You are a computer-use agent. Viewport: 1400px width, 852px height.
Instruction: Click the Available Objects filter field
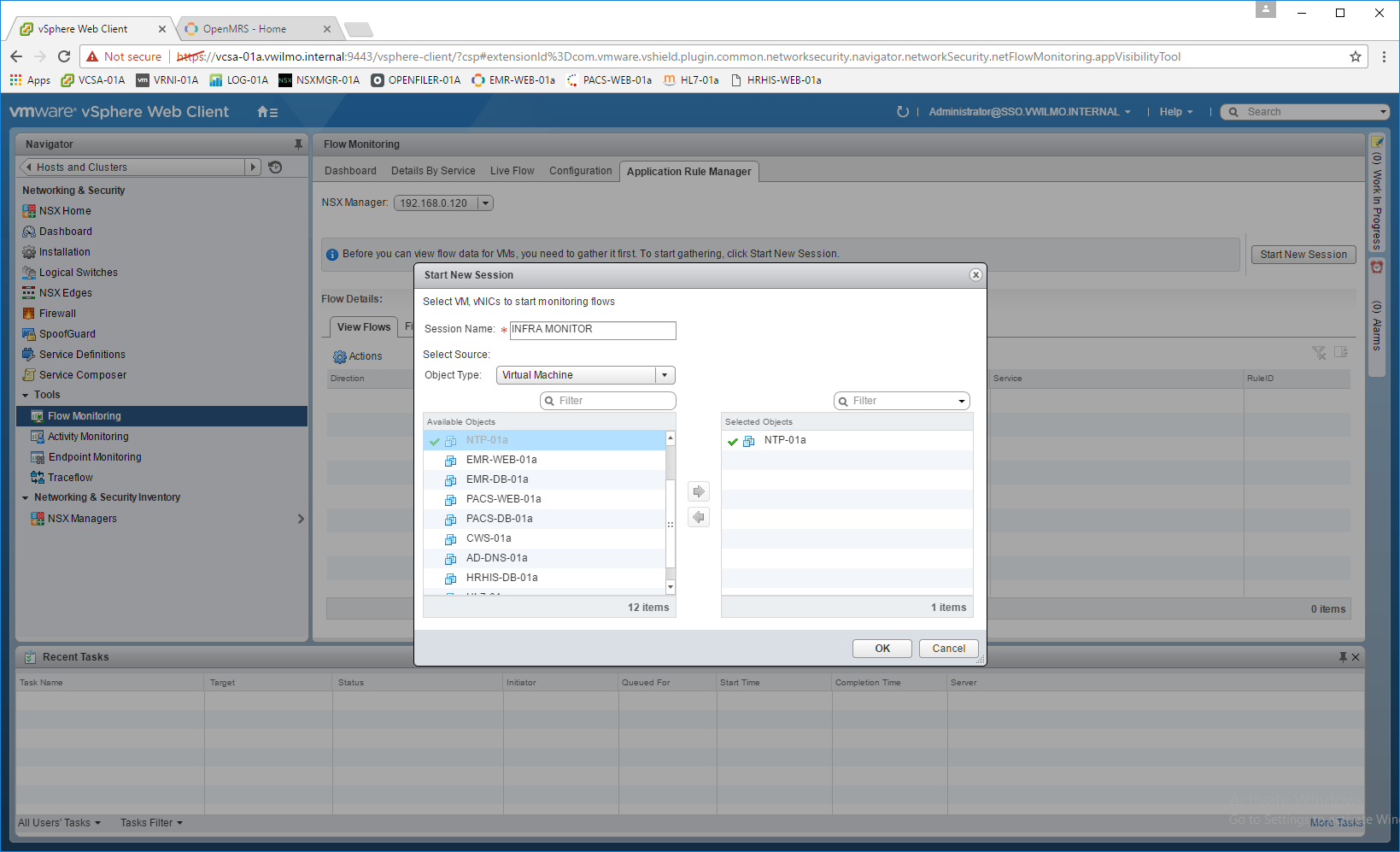click(x=608, y=401)
